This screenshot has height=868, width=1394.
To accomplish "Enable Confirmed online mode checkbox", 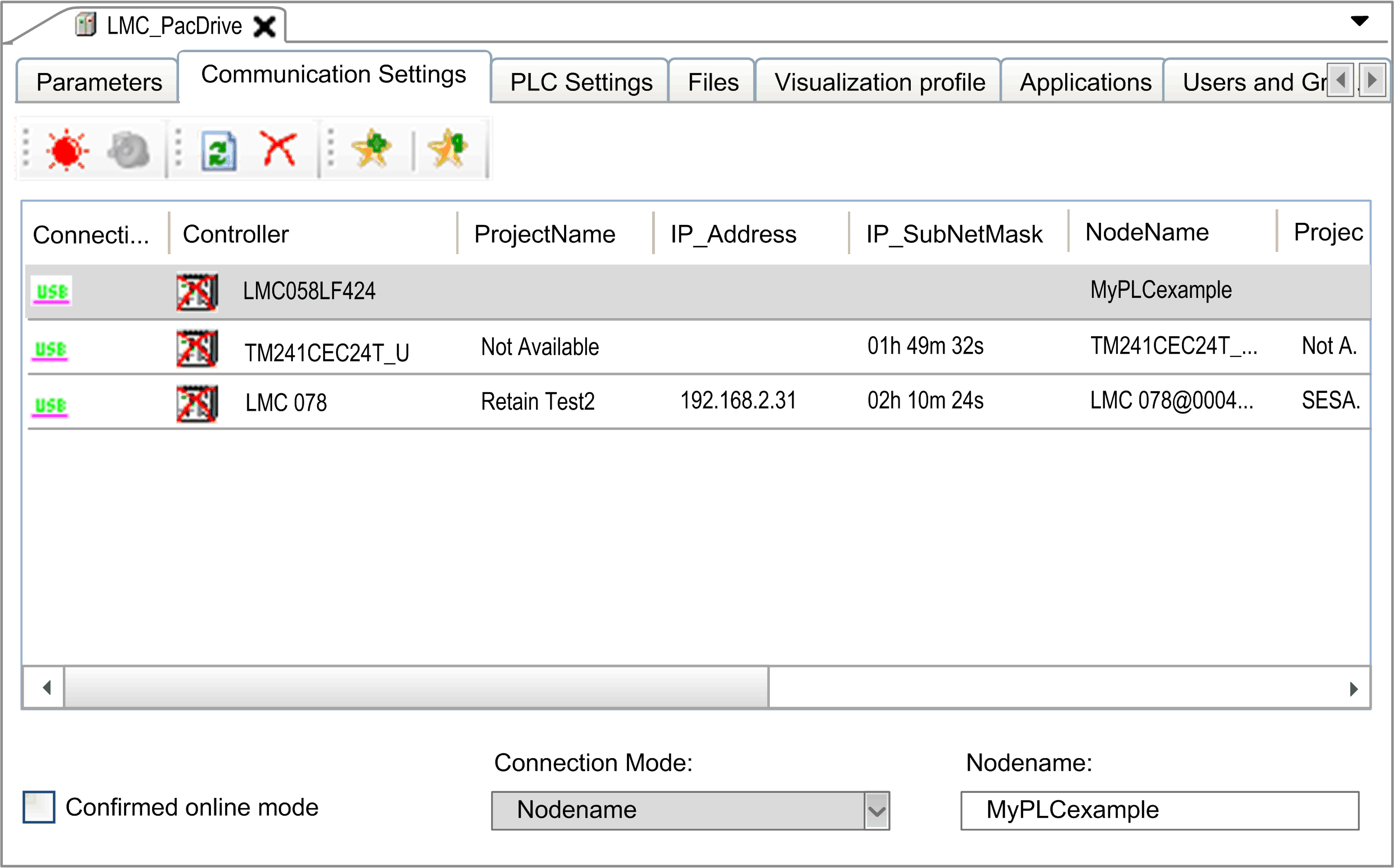I will click(x=39, y=807).
